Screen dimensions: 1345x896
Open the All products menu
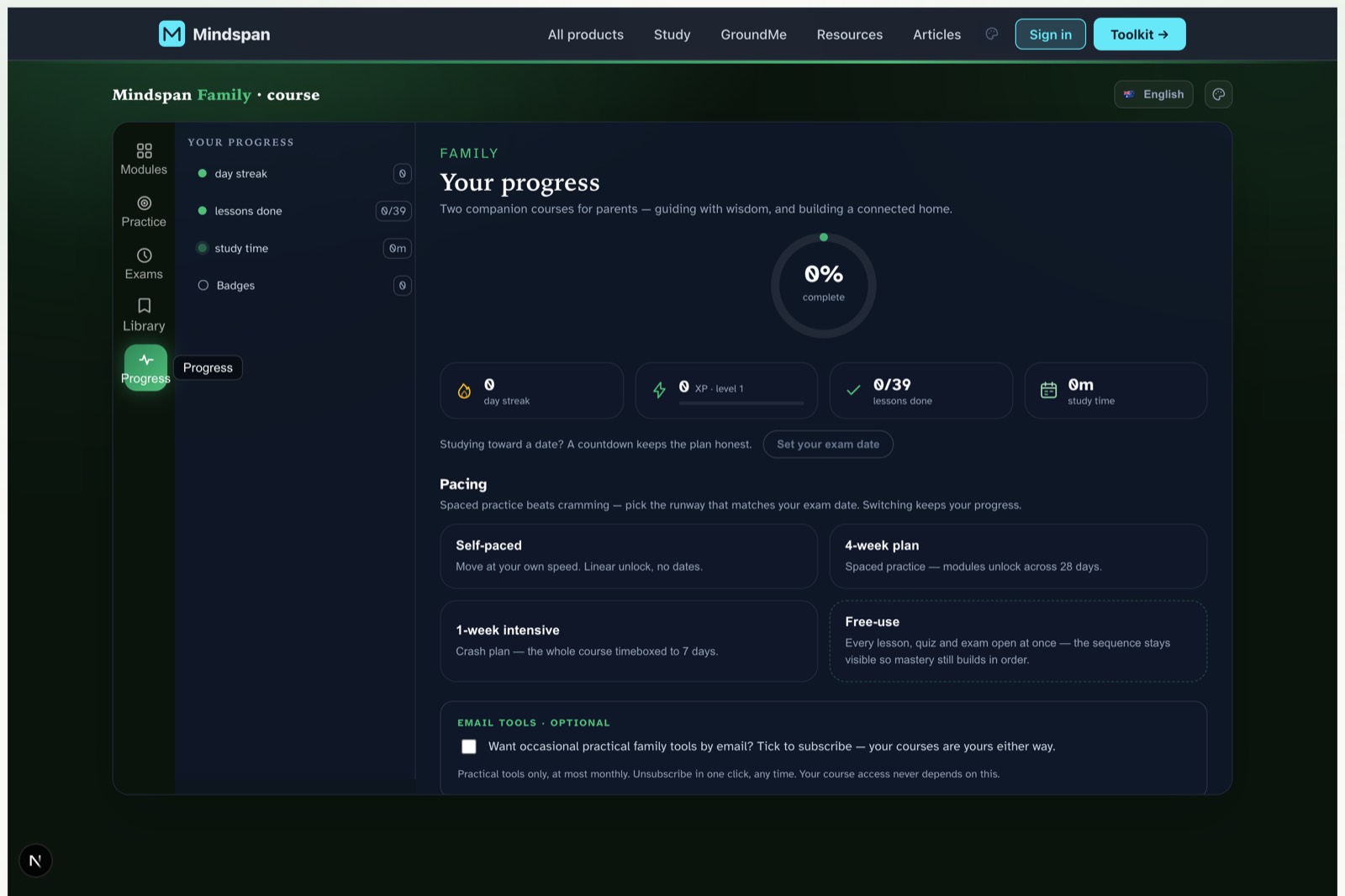coord(586,34)
